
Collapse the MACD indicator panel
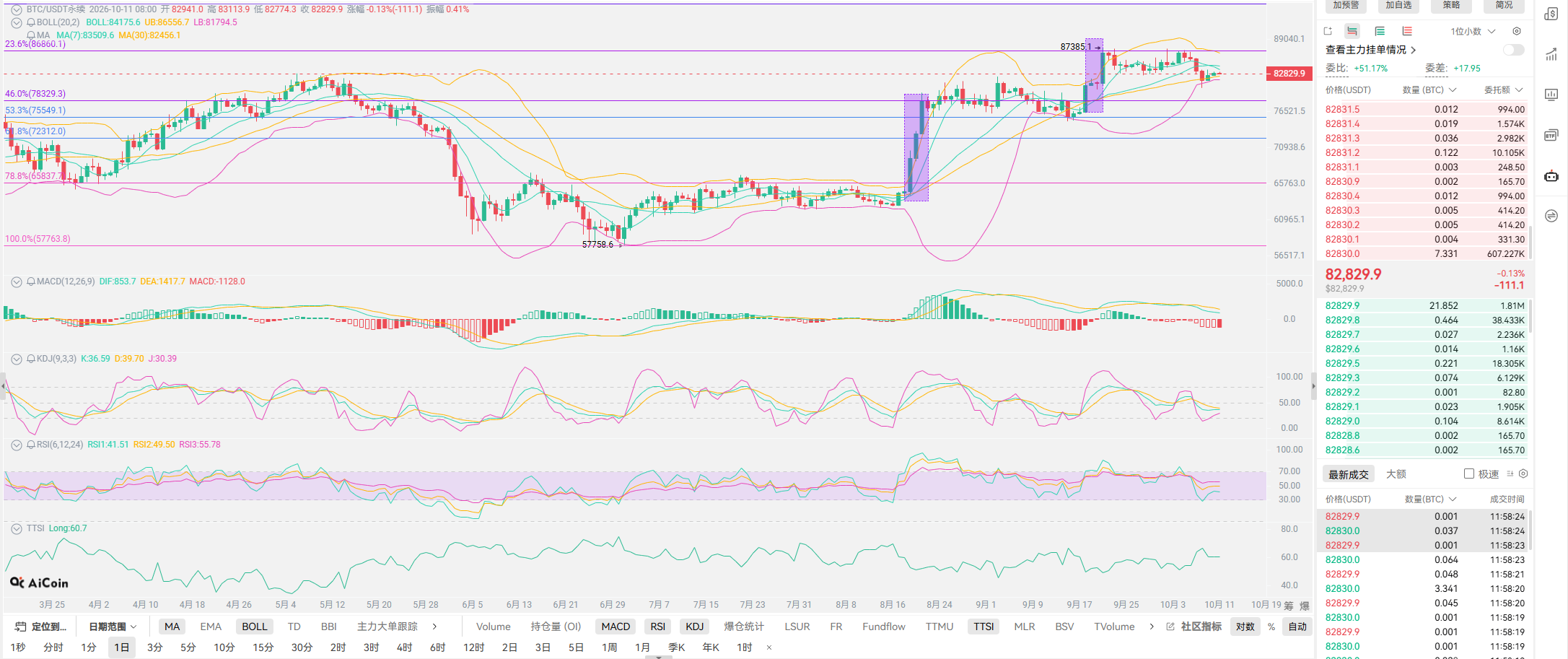click(x=17, y=282)
